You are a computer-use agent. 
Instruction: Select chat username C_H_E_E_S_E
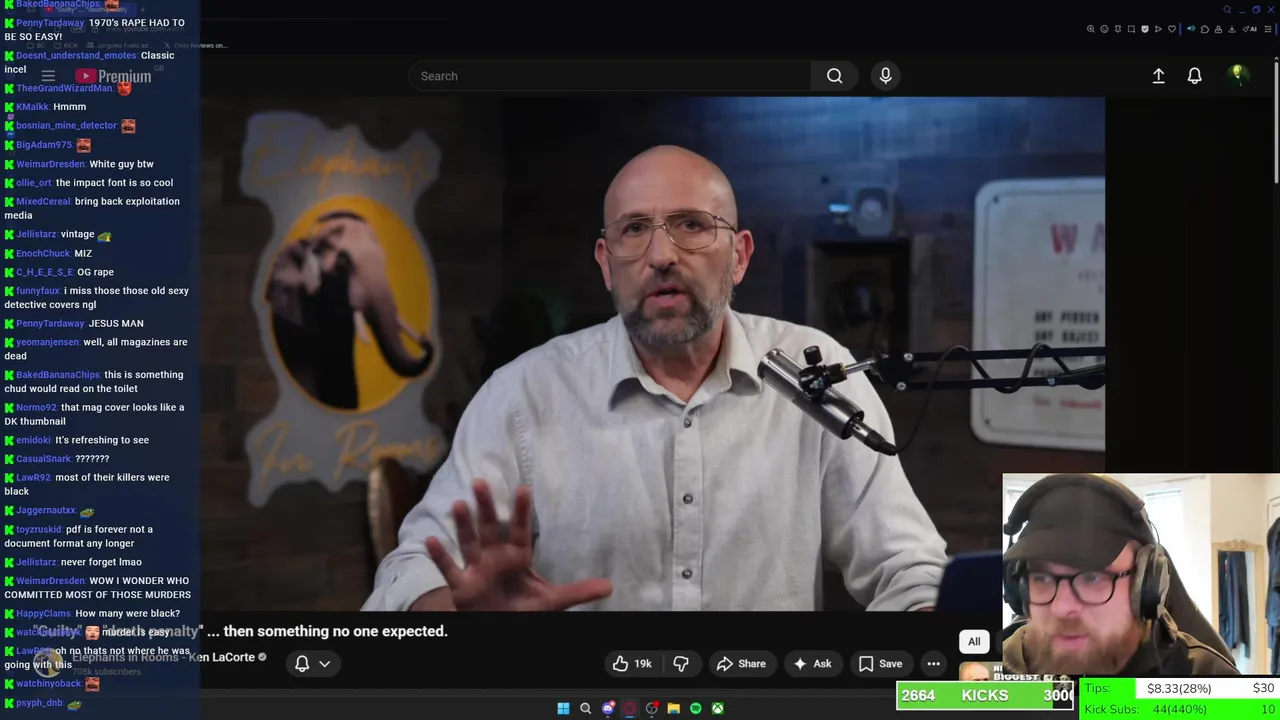click(44, 272)
